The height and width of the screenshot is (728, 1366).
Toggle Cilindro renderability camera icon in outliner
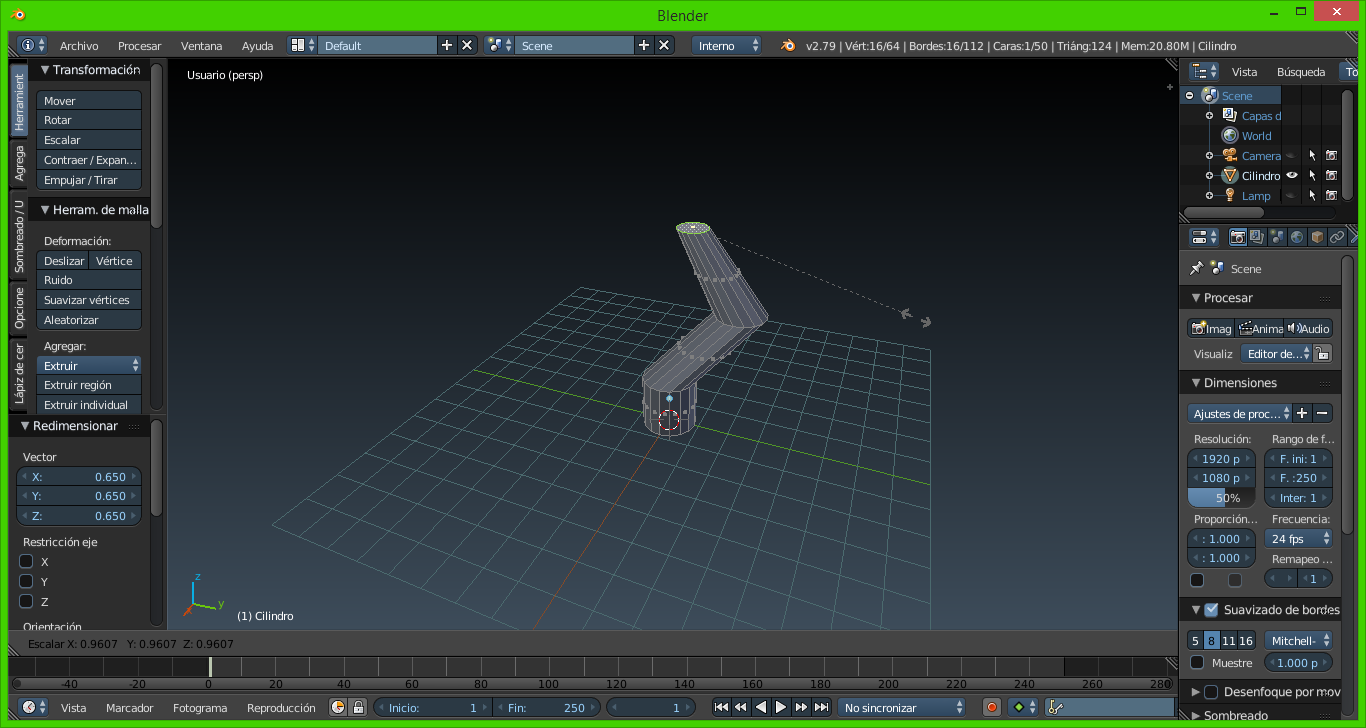pyautogui.click(x=1331, y=176)
